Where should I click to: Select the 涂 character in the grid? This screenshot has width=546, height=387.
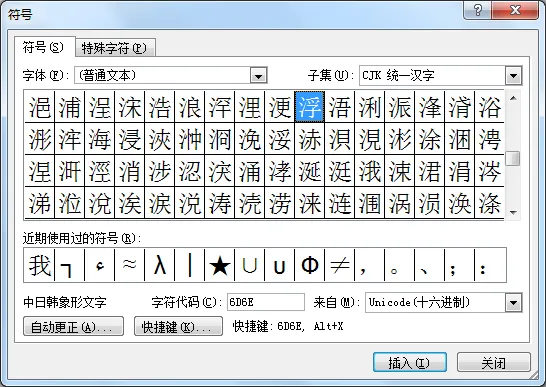pyautogui.click(x=429, y=139)
